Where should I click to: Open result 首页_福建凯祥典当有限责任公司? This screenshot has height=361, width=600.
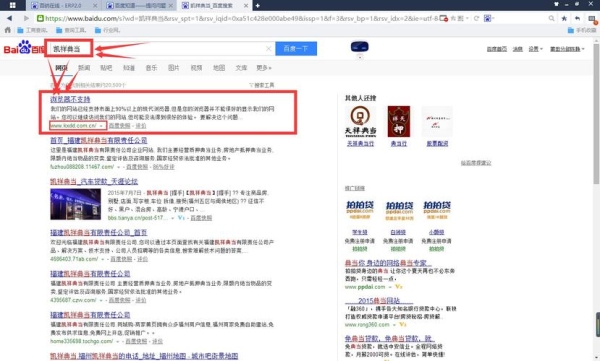coord(99,140)
